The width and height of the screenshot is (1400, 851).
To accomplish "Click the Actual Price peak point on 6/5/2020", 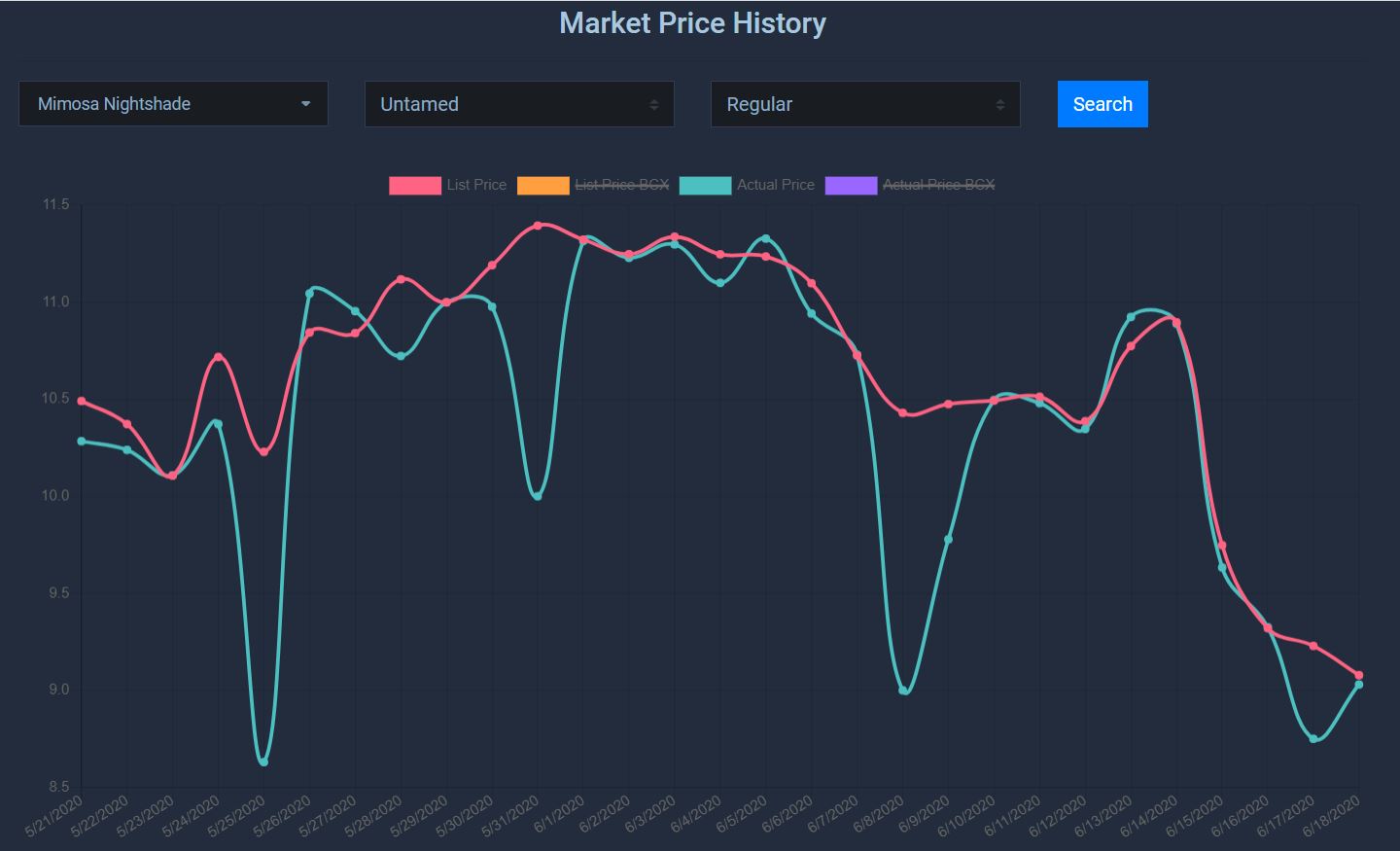I will 766,239.
